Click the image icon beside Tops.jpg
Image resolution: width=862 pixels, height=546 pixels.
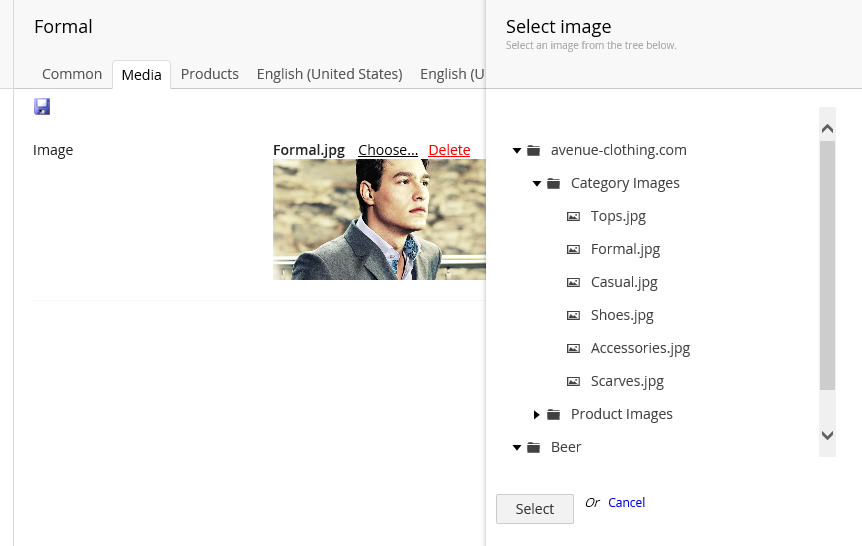click(573, 217)
